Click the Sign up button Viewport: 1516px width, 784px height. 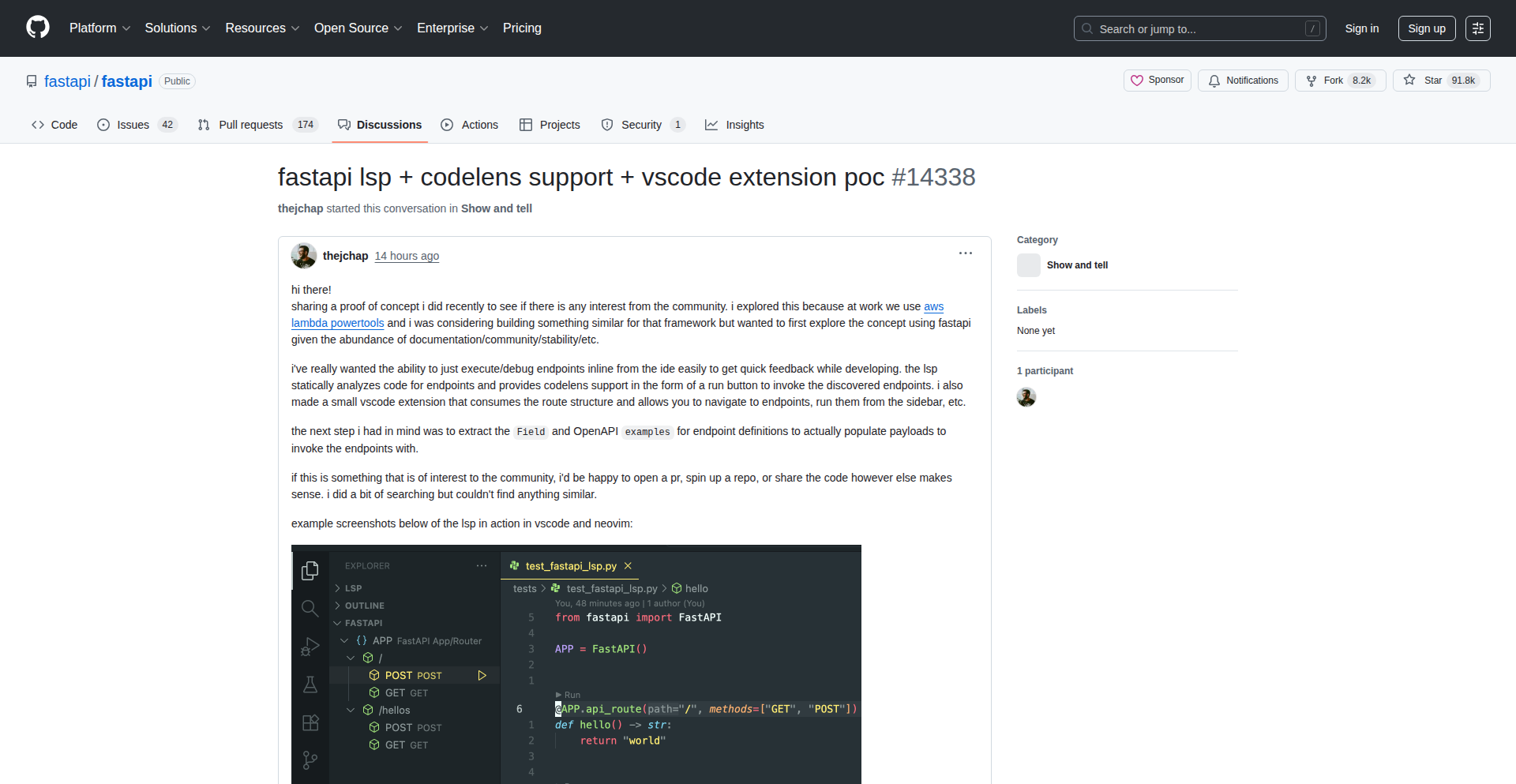(x=1427, y=28)
